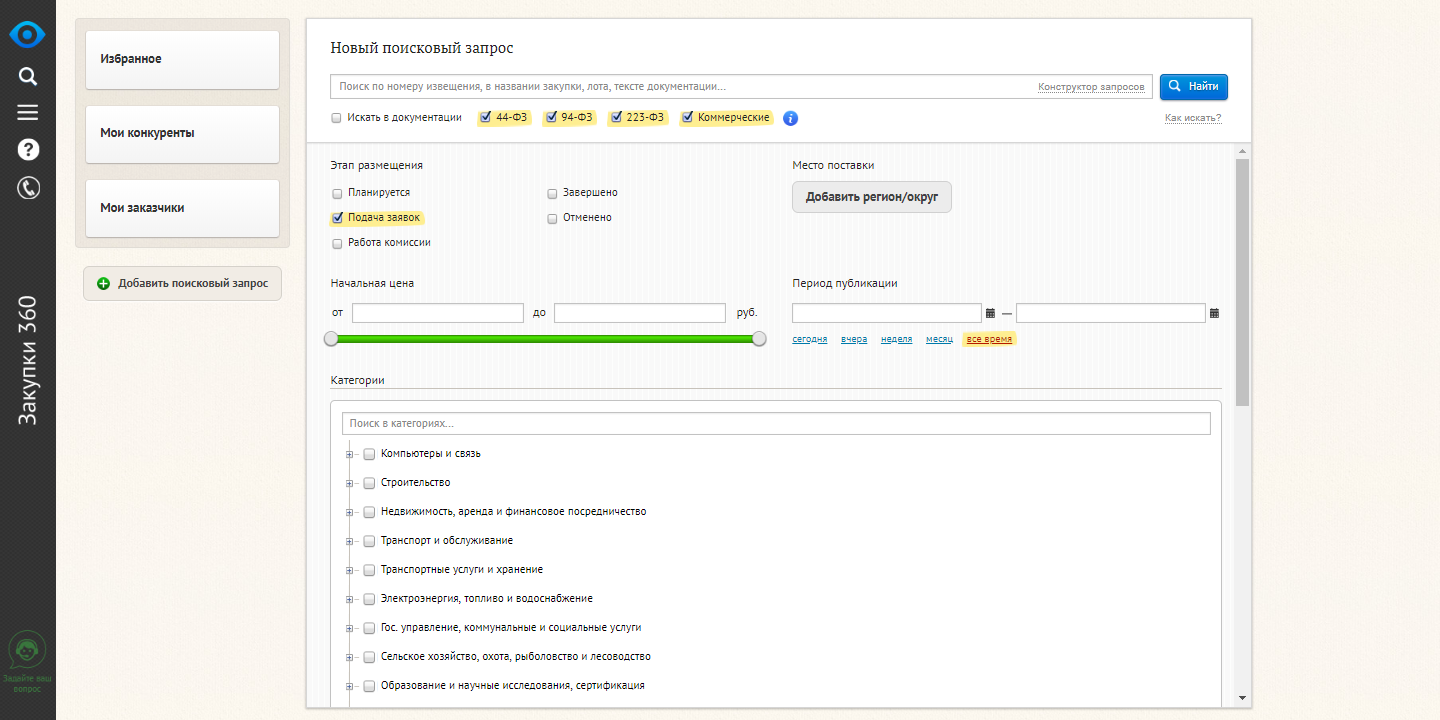Focus the publication start date field
Screen dimensions: 1440x720
[x=887, y=313]
